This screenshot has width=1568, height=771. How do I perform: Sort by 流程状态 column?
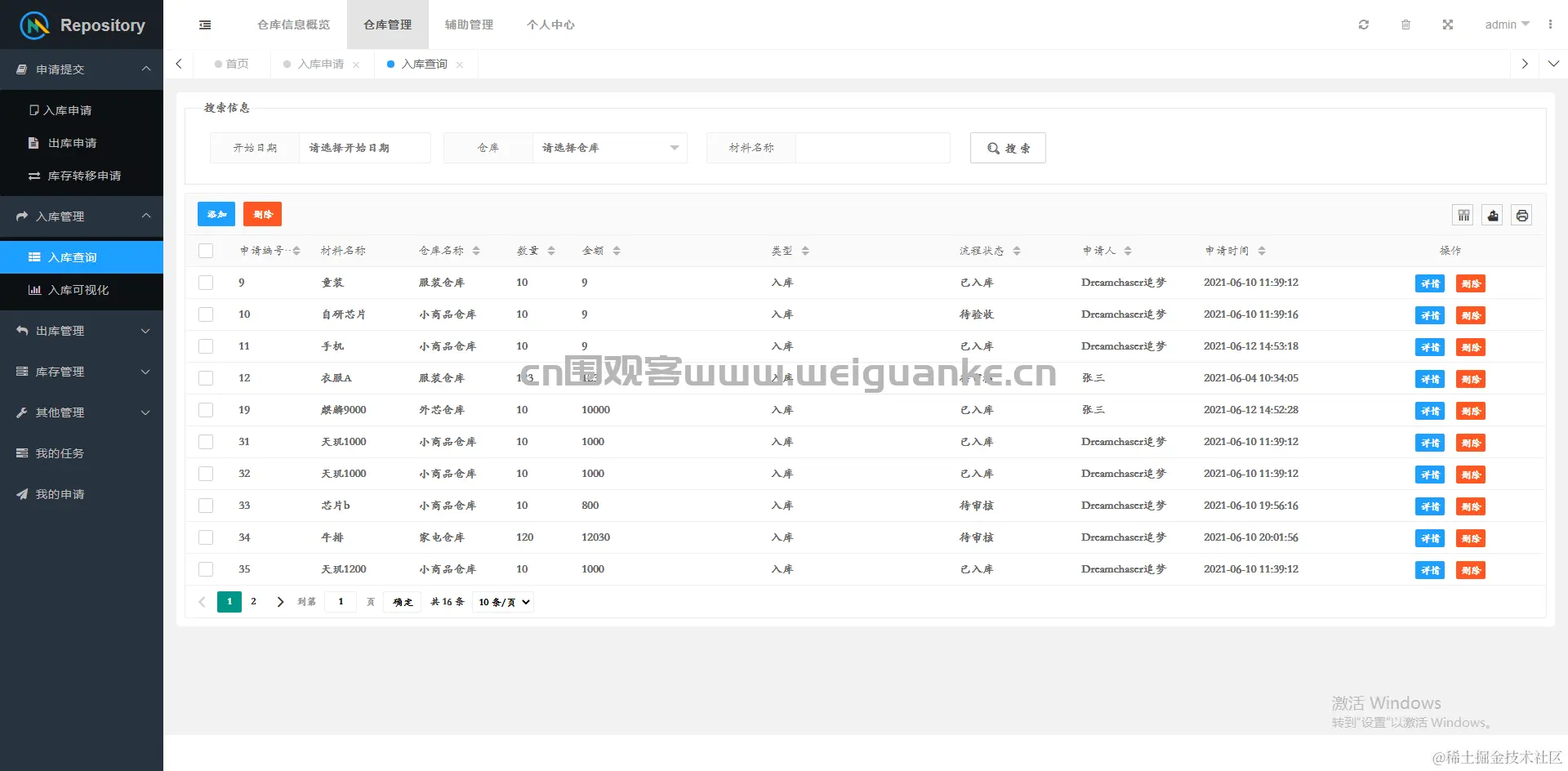tap(1017, 251)
